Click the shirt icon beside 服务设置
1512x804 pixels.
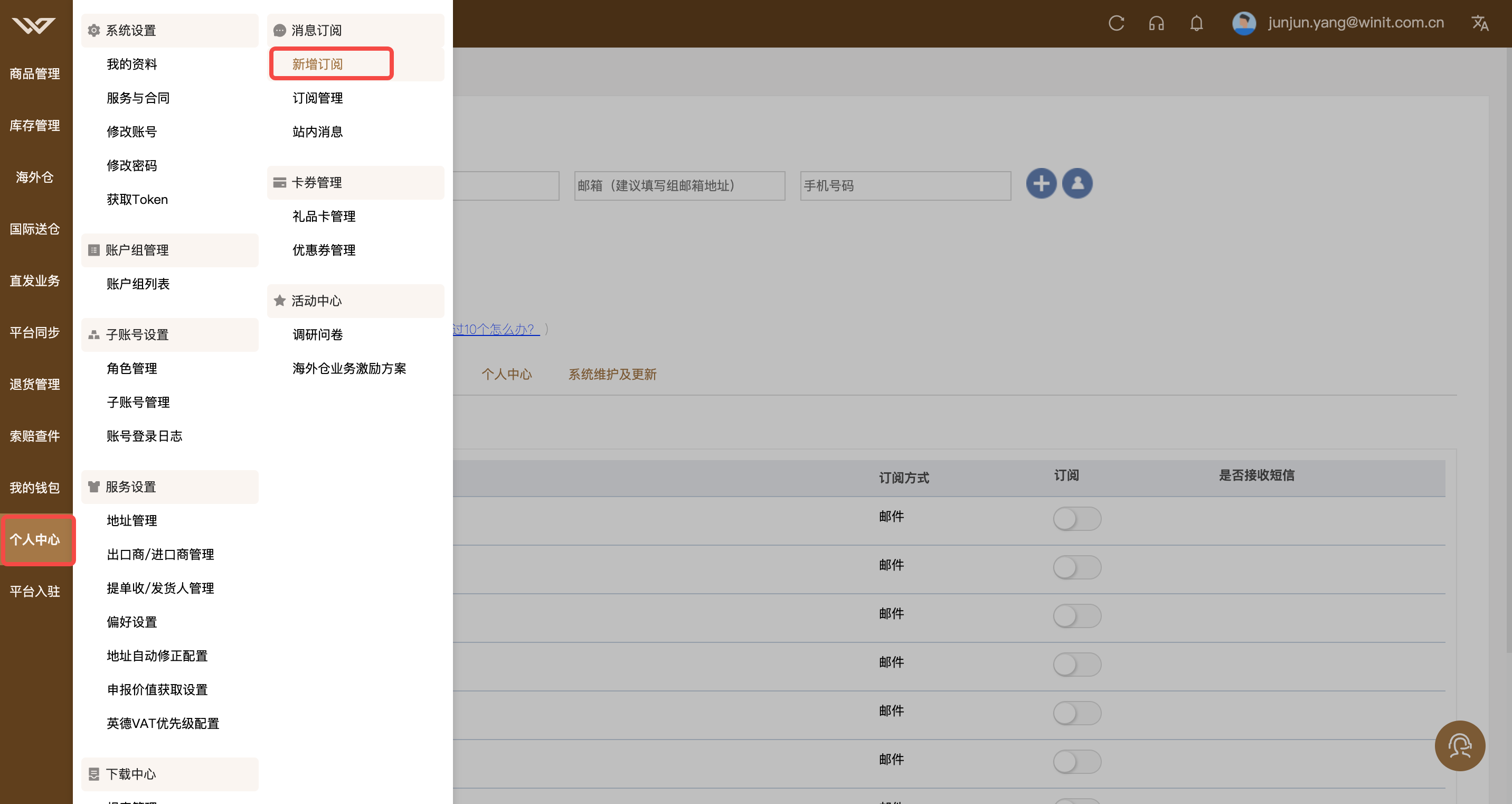click(94, 487)
